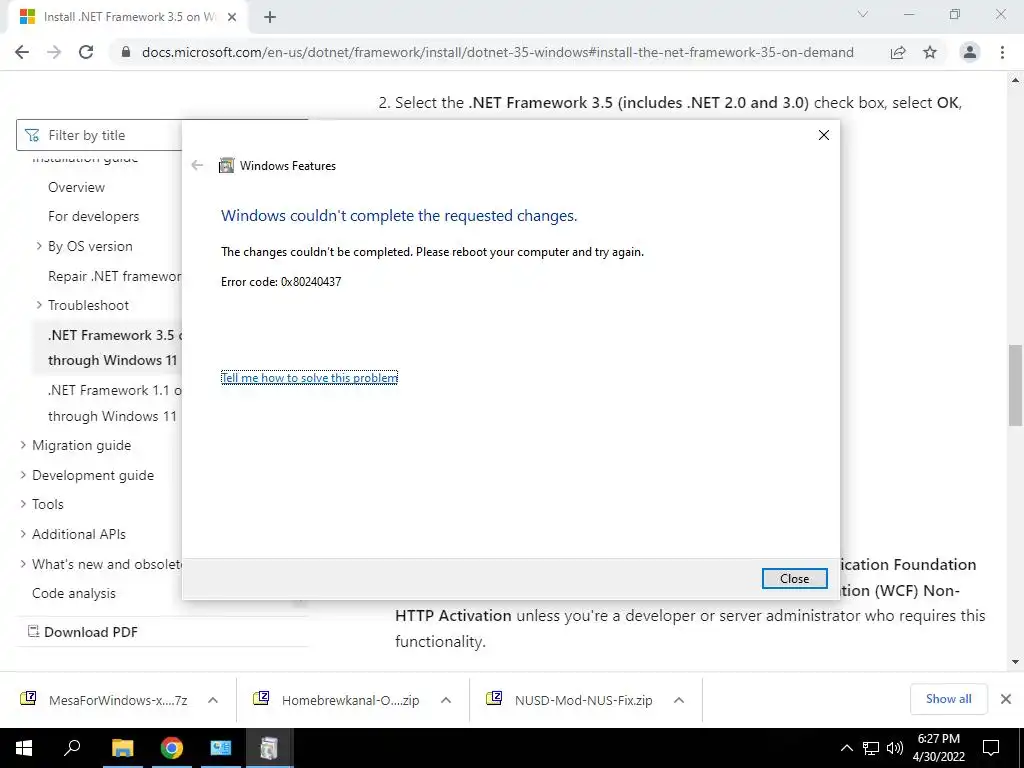This screenshot has width=1024, height=768.
Task: Click the padlock site info icon
Action: pyautogui.click(x=127, y=52)
